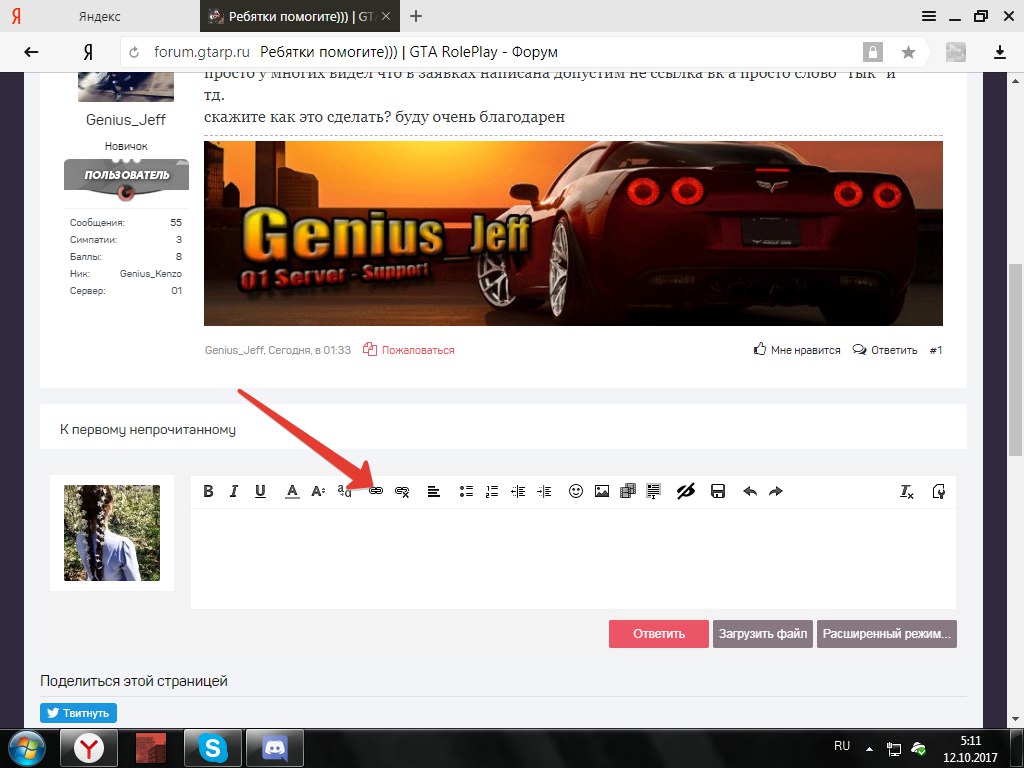
Task: Toggle bold formatting in the reply editor
Action: (208, 491)
